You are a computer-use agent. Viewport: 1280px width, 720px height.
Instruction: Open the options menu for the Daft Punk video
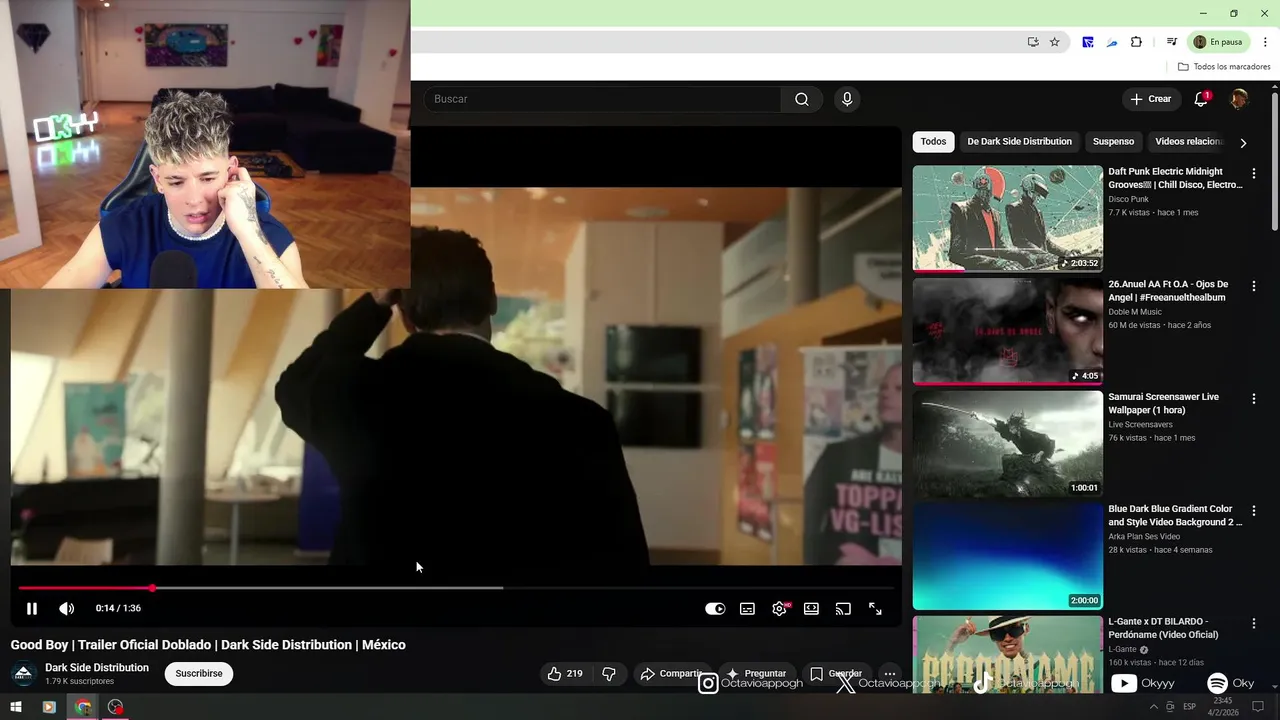pyautogui.click(x=1254, y=174)
